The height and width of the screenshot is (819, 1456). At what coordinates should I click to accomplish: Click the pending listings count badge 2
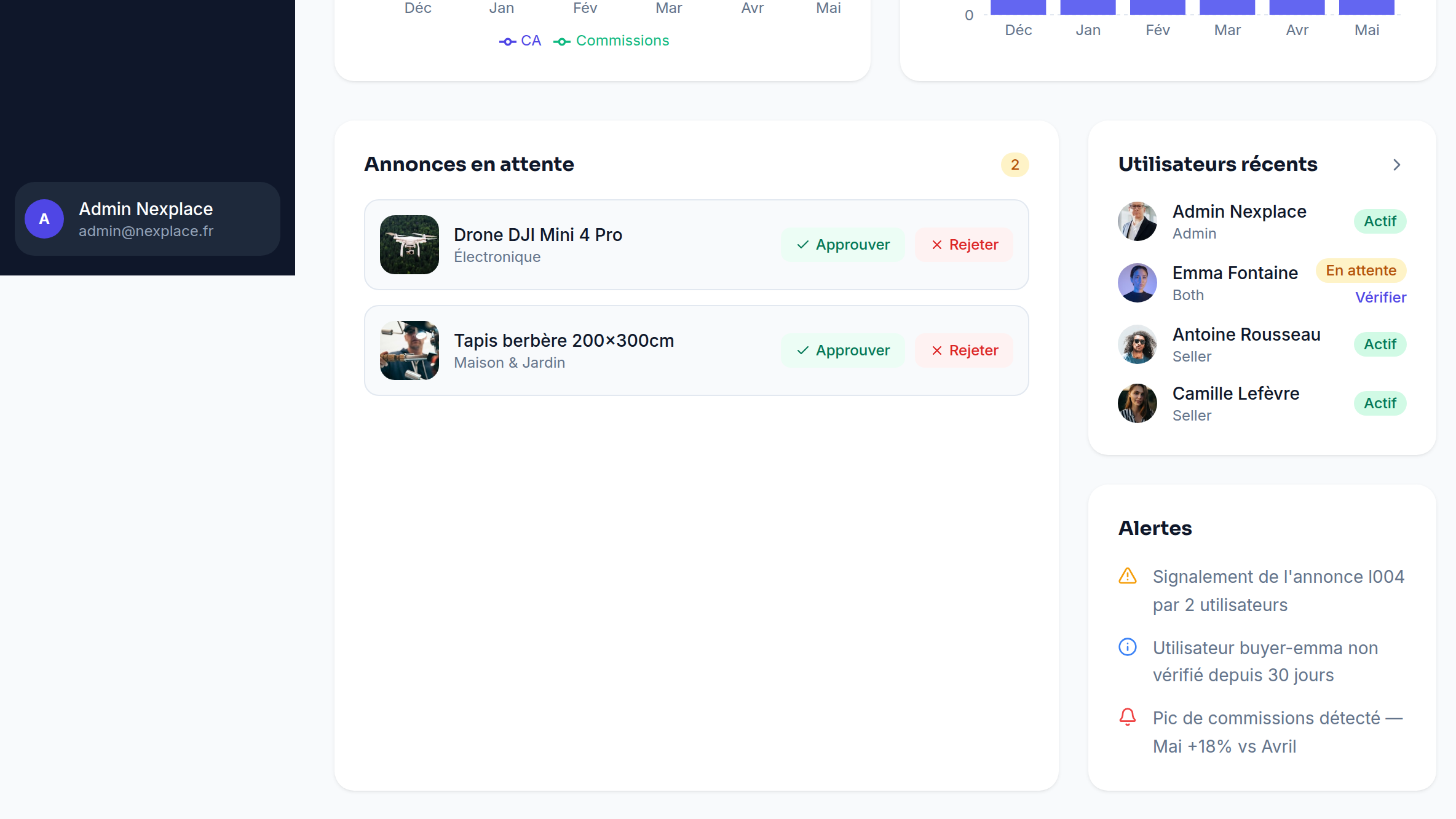(x=1015, y=165)
